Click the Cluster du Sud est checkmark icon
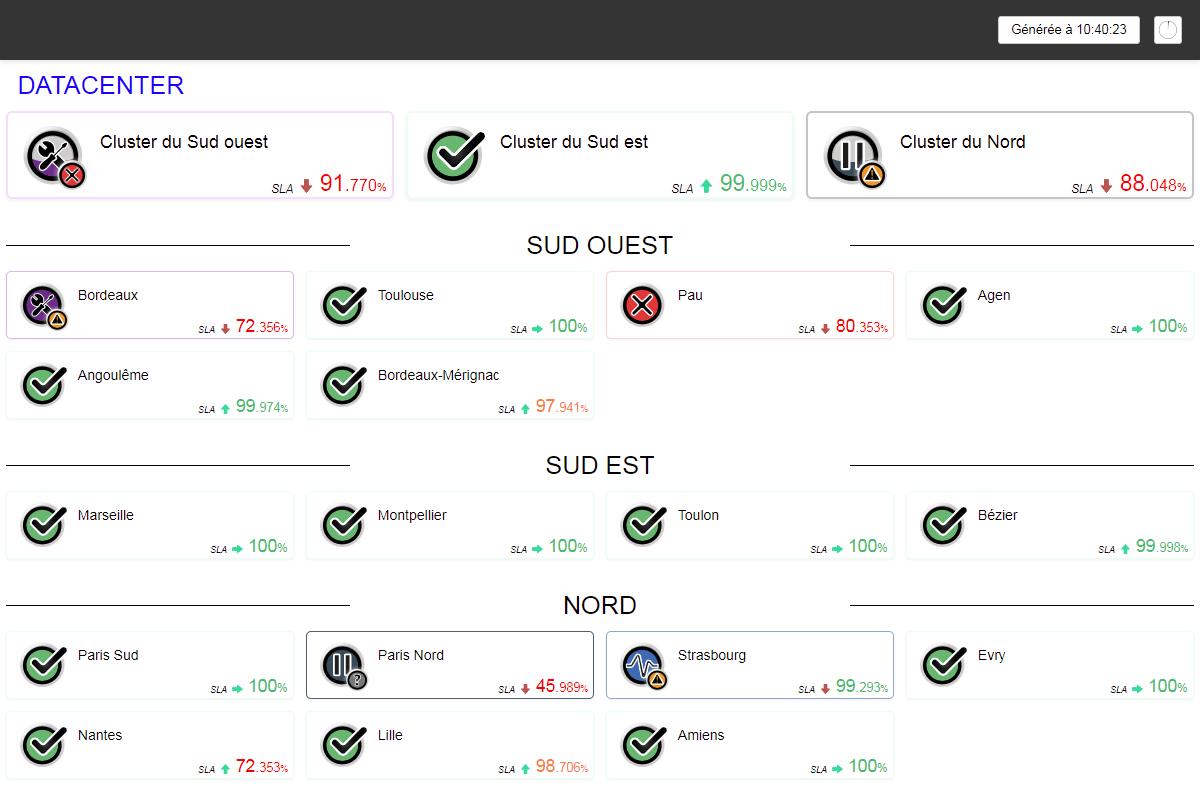This screenshot has height=800, width=1200. click(x=454, y=156)
